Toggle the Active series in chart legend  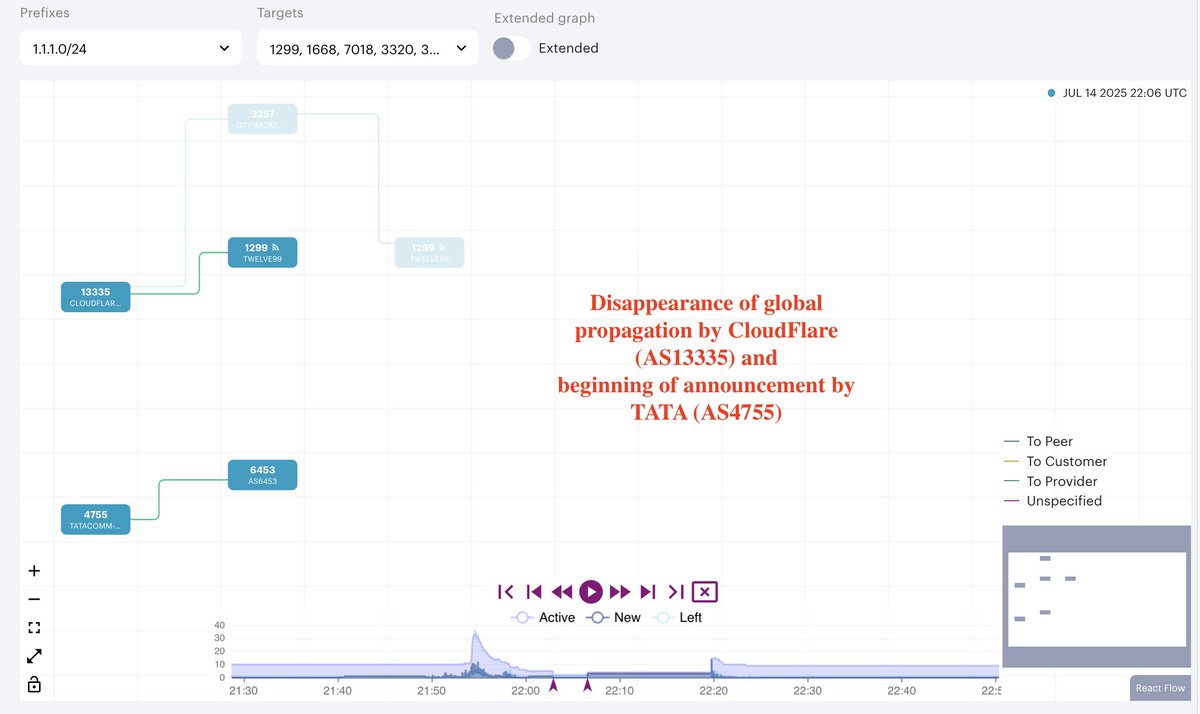[543, 618]
